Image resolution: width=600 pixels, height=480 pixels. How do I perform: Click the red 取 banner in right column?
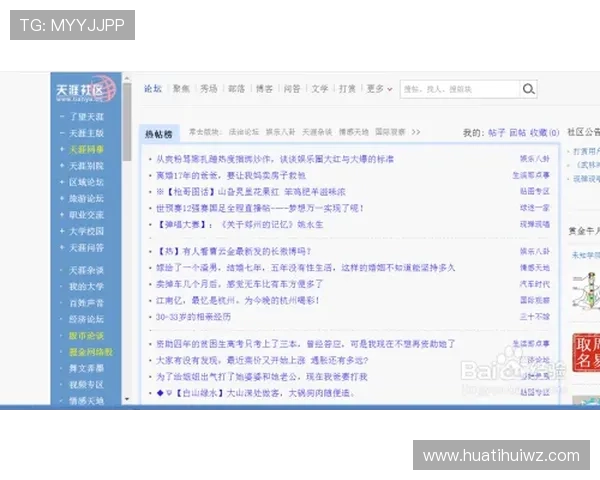point(586,352)
